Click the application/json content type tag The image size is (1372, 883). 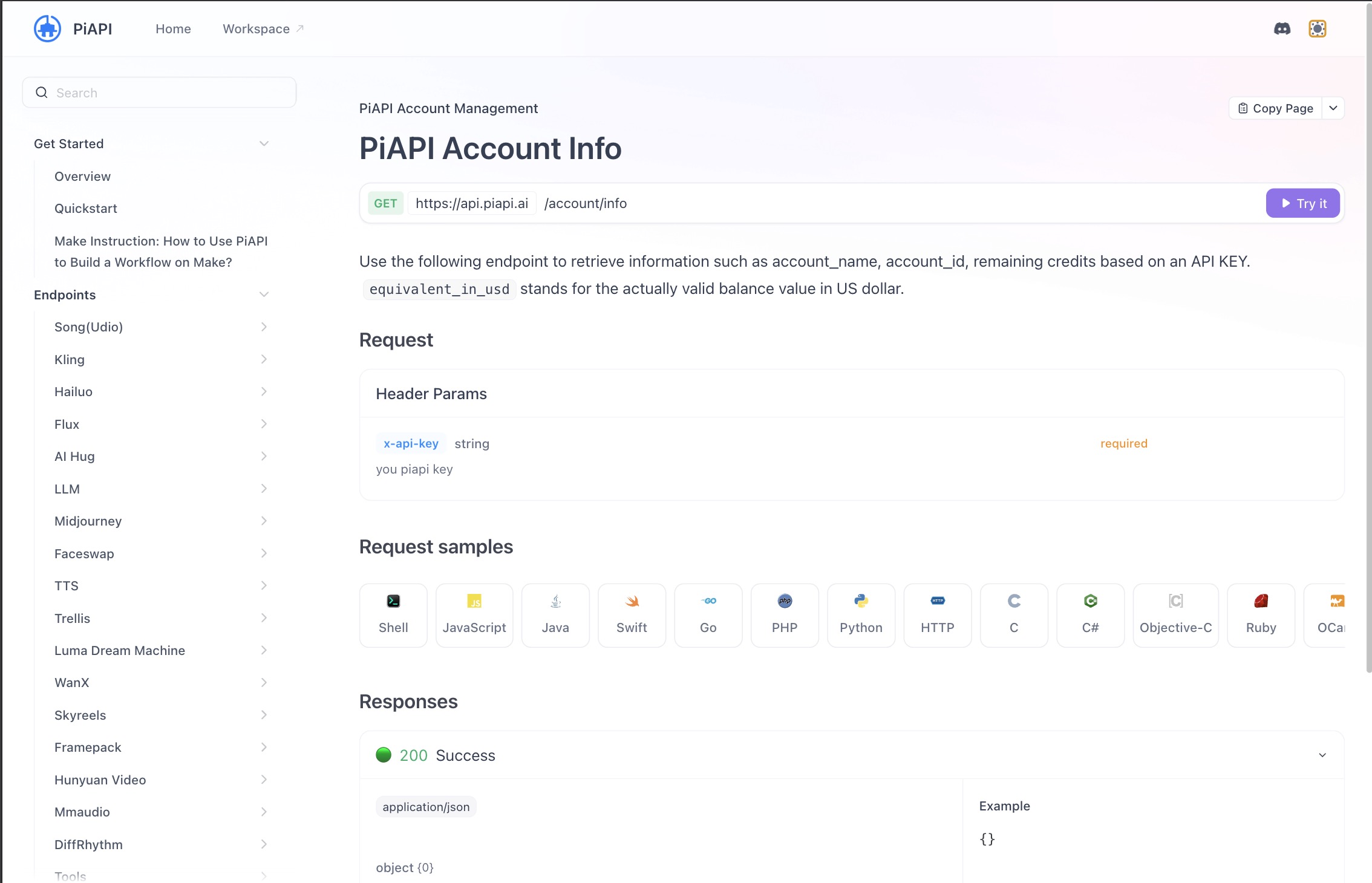coord(426,807)
